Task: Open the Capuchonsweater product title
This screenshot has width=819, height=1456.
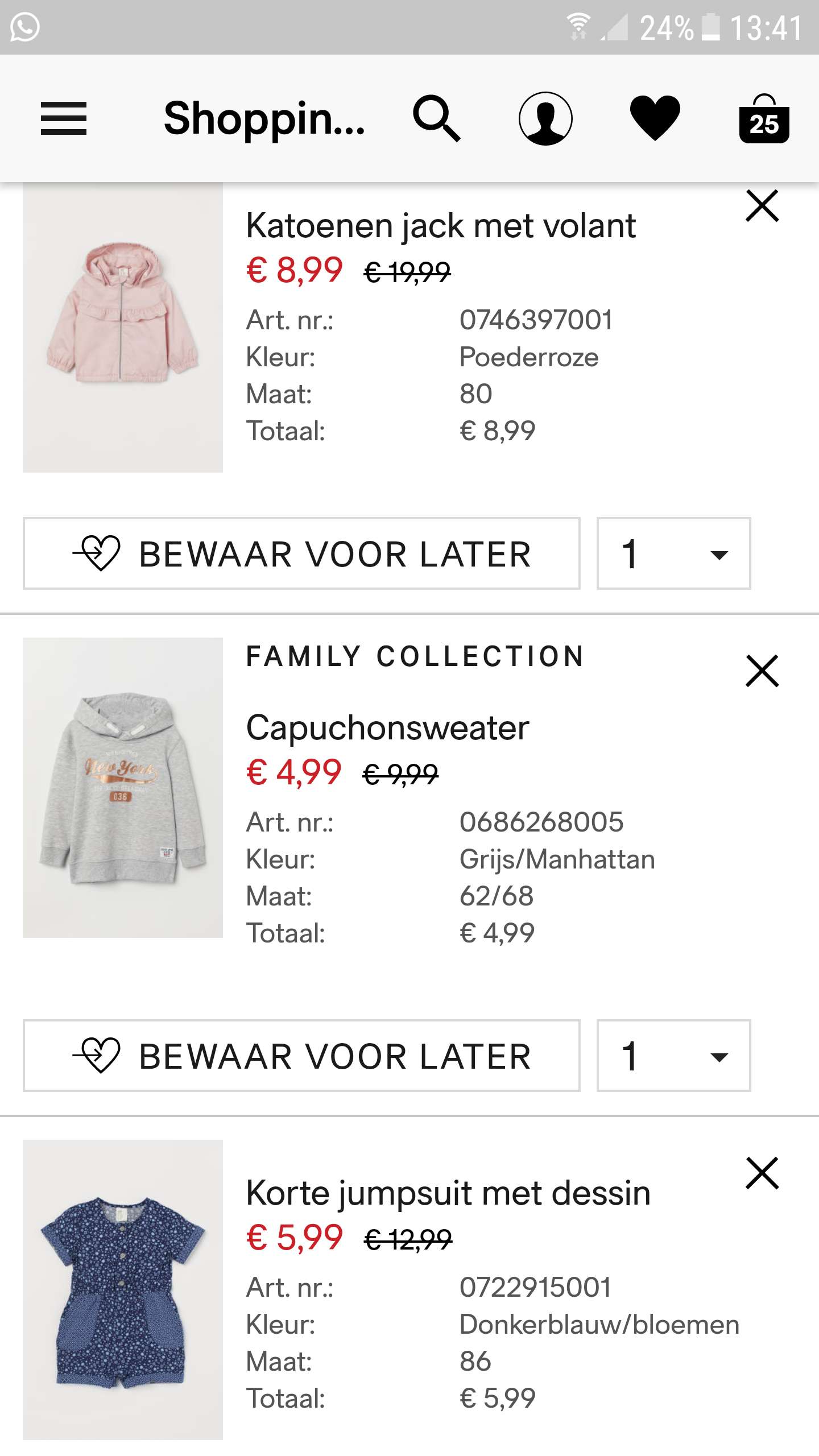Action: 387,728
